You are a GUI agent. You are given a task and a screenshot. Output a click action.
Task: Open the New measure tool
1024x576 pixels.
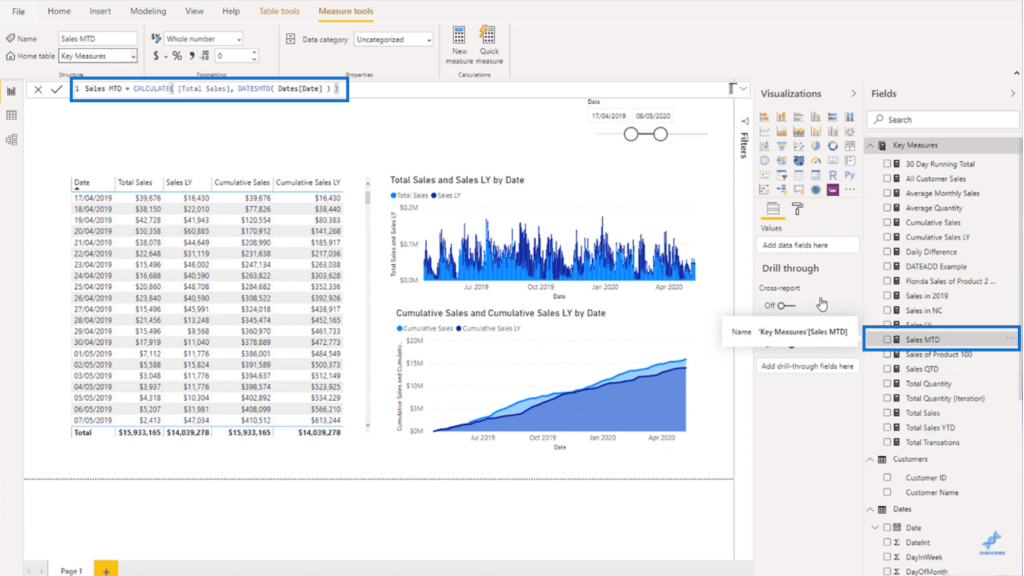click(459, 45)
